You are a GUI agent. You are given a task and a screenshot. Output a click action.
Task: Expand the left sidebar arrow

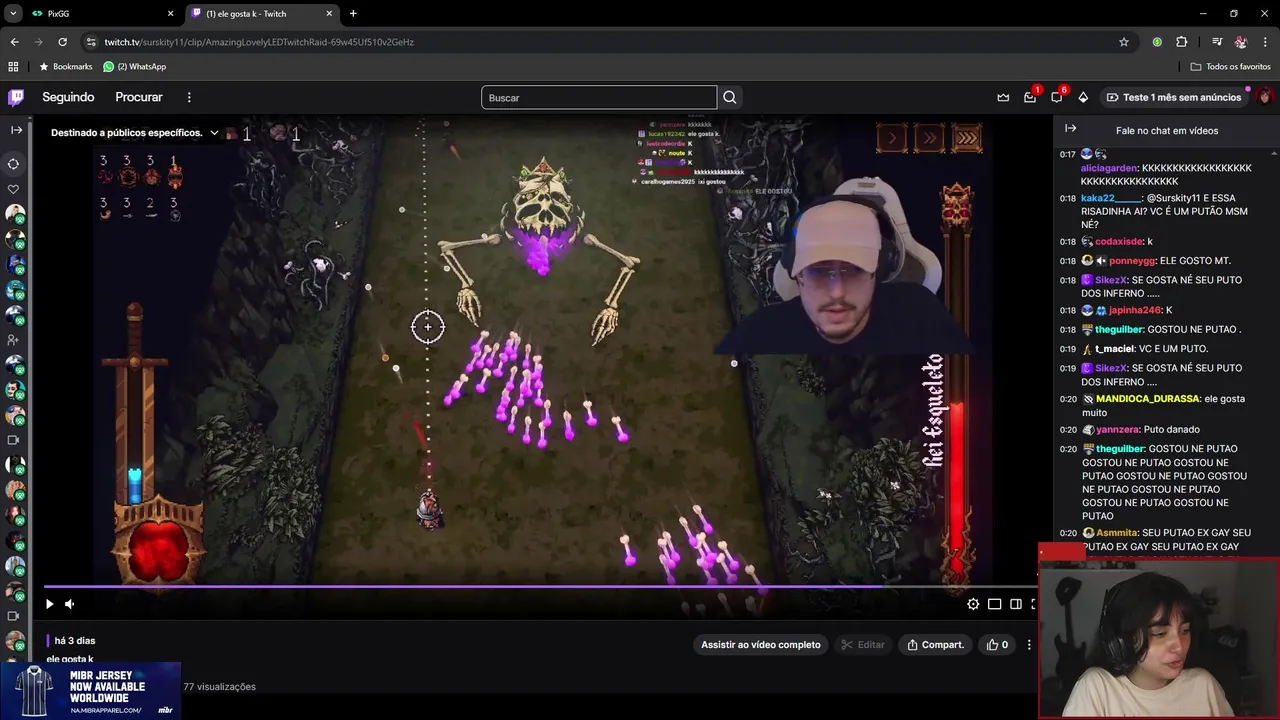(x=16, y=130)
